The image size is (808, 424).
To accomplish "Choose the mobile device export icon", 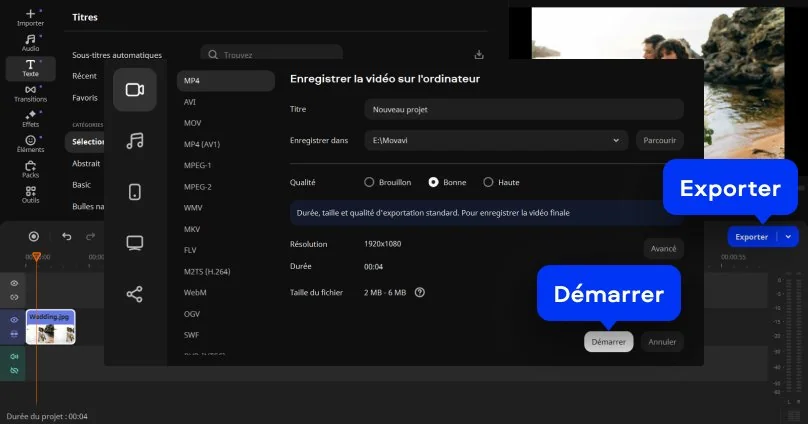I will click(135, 192).
